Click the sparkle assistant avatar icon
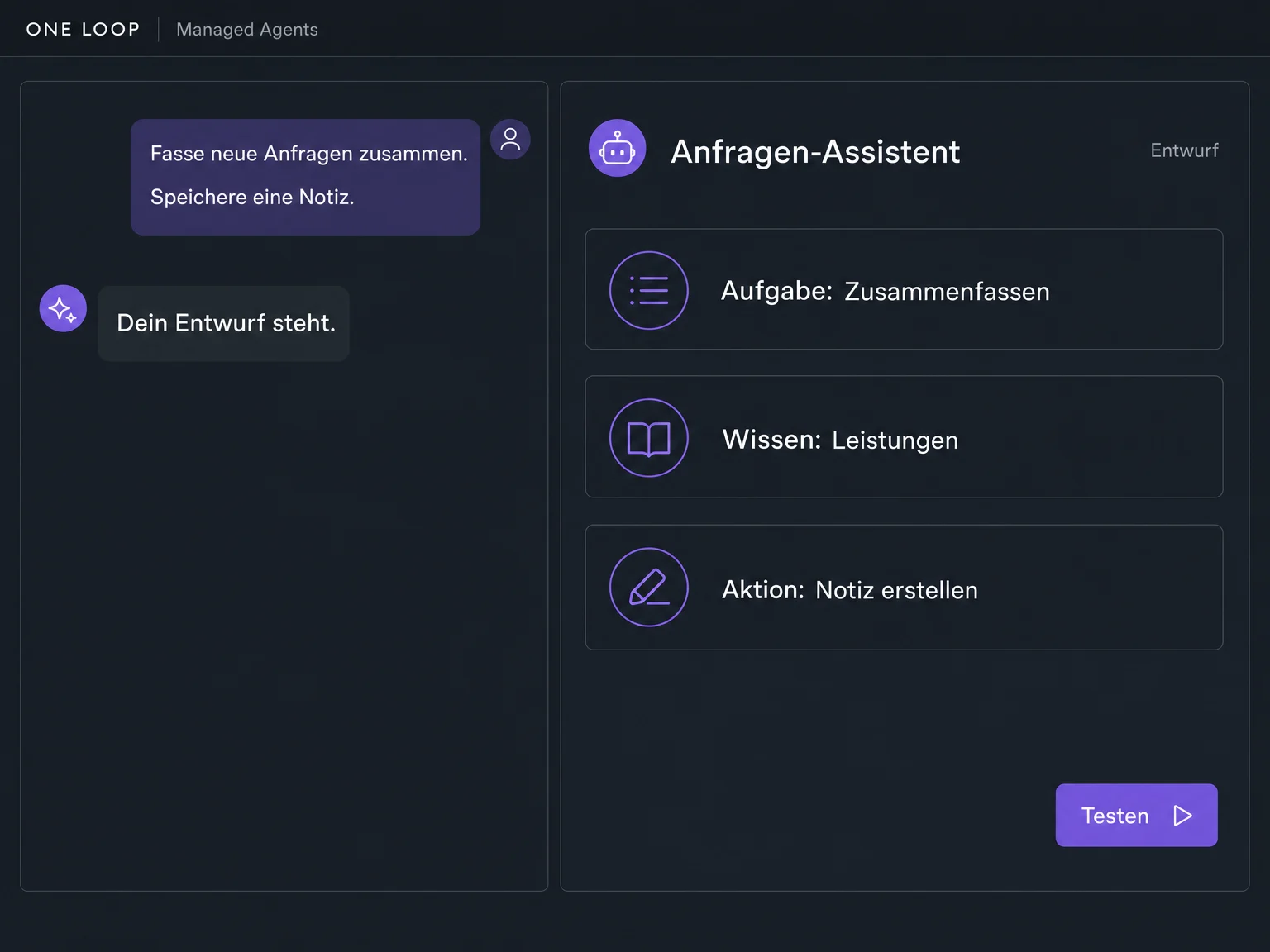This screenshot has height=952, width=1270. pyautogui.click(x=63, y=308)
